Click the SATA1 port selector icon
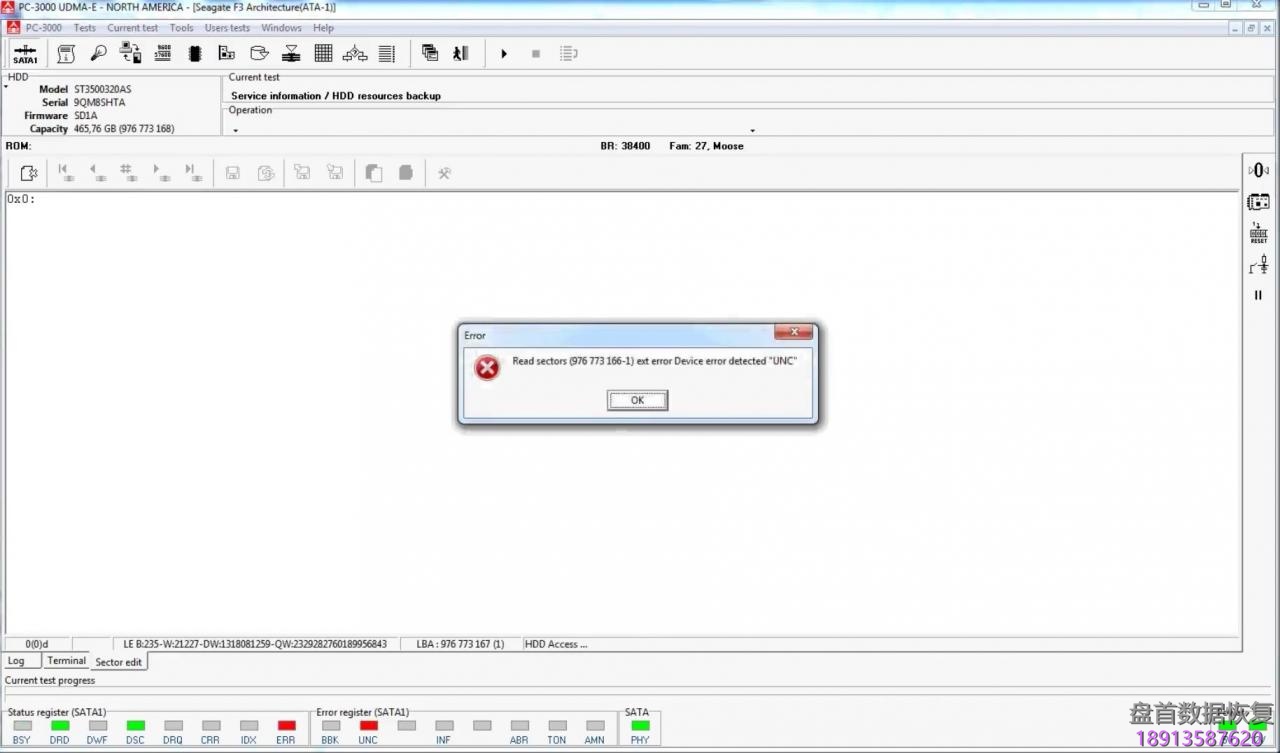 [x=25, y=54]
